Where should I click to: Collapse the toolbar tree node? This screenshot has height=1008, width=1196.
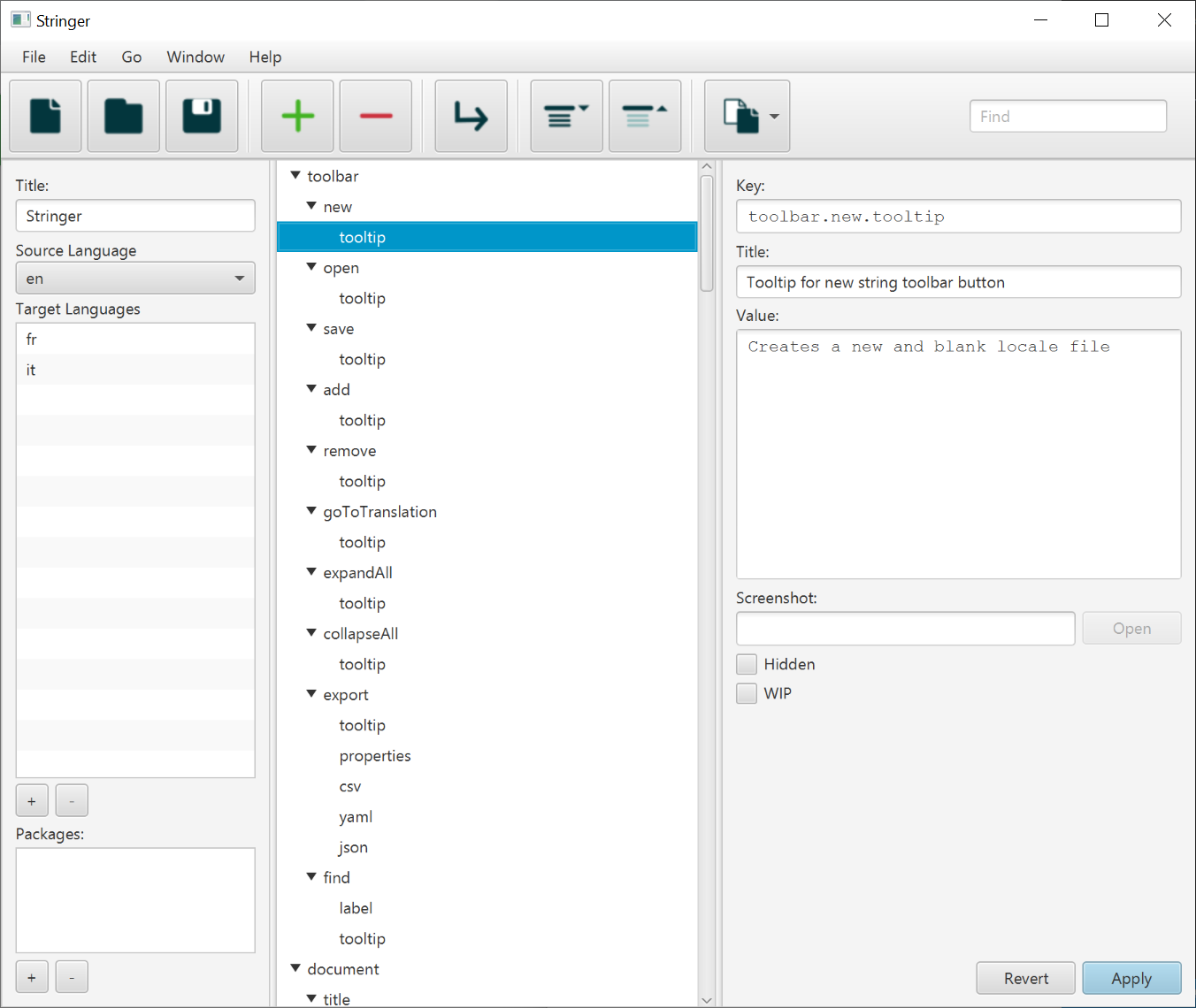pos(295,175)
